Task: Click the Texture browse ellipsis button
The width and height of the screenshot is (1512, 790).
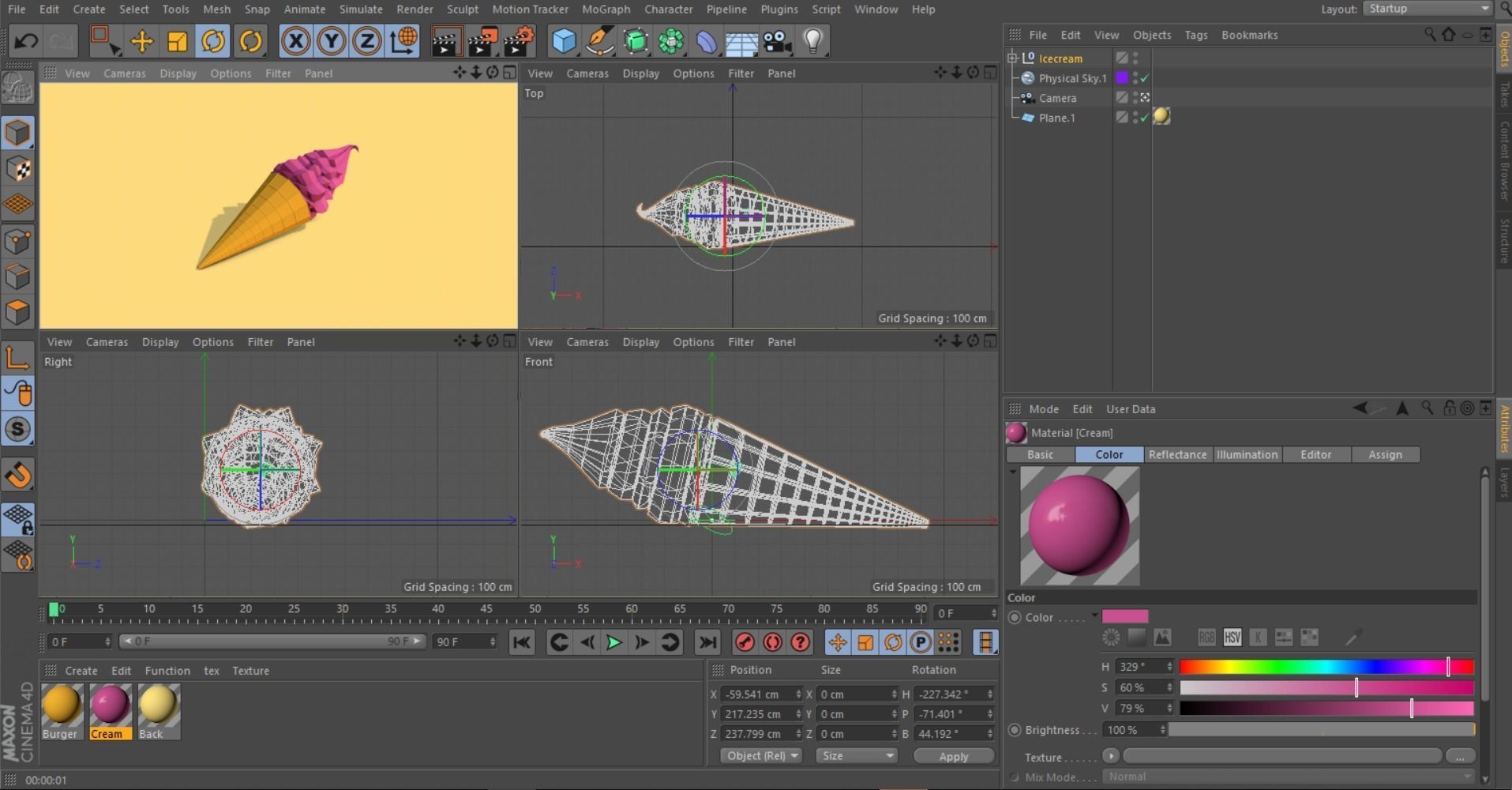Action: point(1460,756)
